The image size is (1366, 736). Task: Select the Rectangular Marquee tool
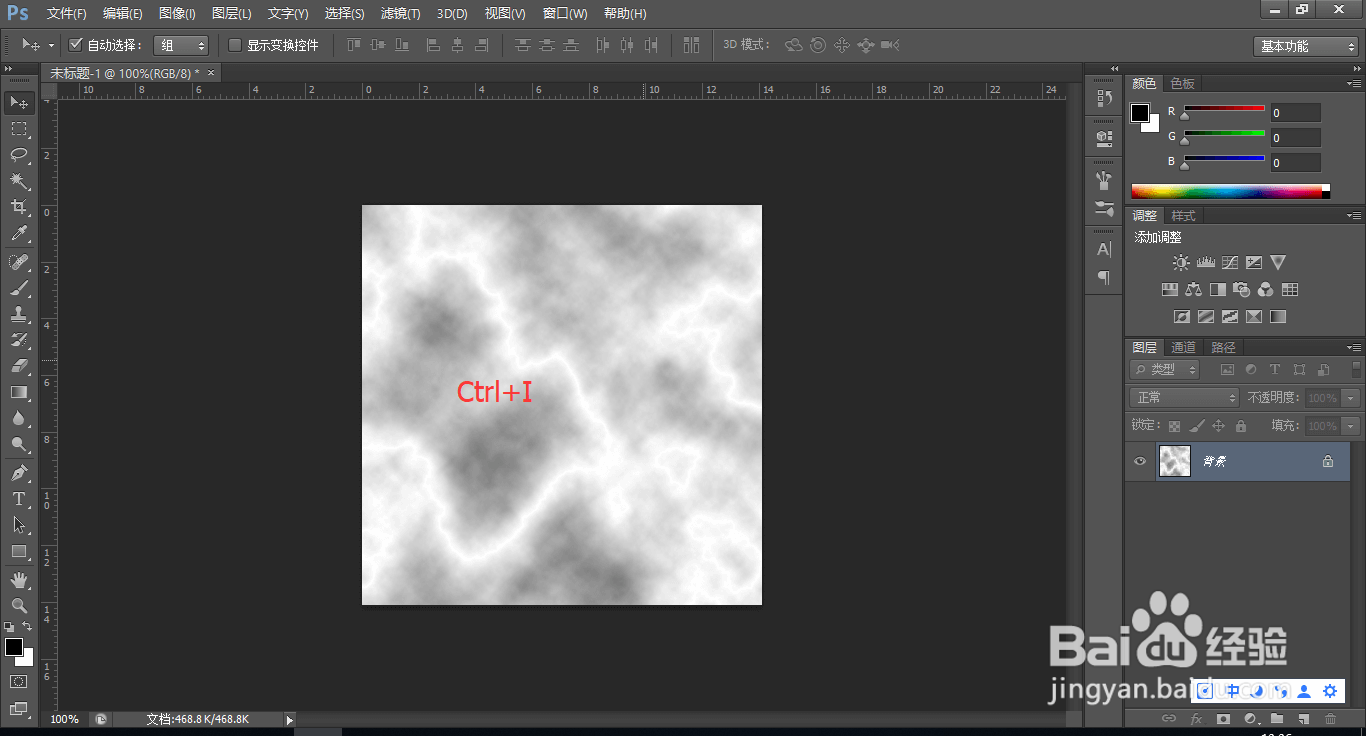pos(19,128)
